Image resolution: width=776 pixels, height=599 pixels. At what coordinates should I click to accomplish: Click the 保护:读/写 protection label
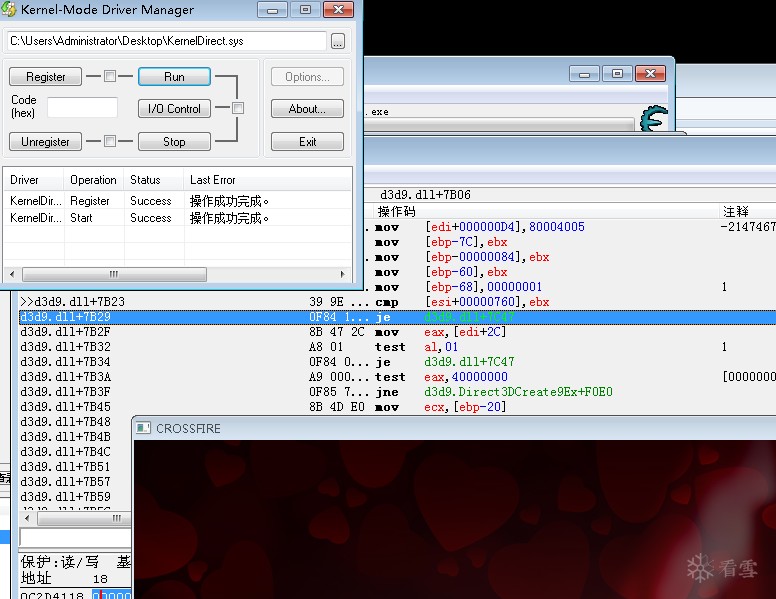click(x=60, y=562)
